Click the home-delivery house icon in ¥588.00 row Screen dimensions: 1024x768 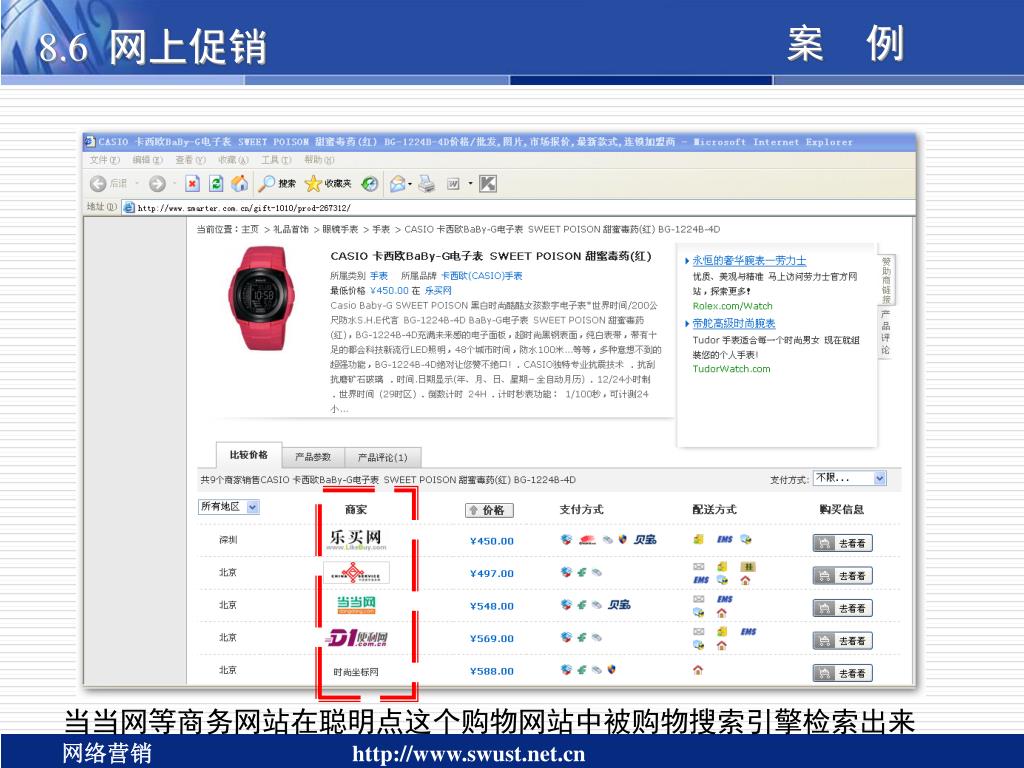click(x=698, y=670)
